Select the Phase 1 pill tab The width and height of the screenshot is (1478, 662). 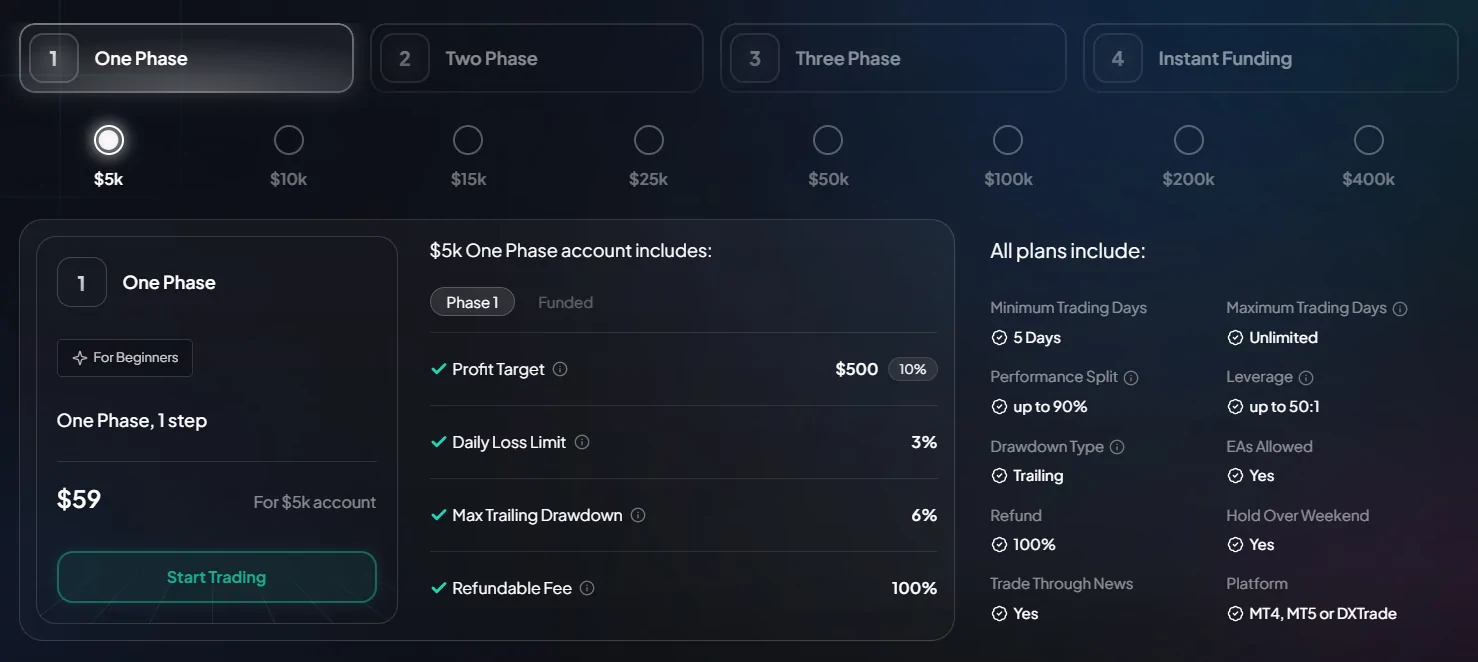click(x=472, y=302)
